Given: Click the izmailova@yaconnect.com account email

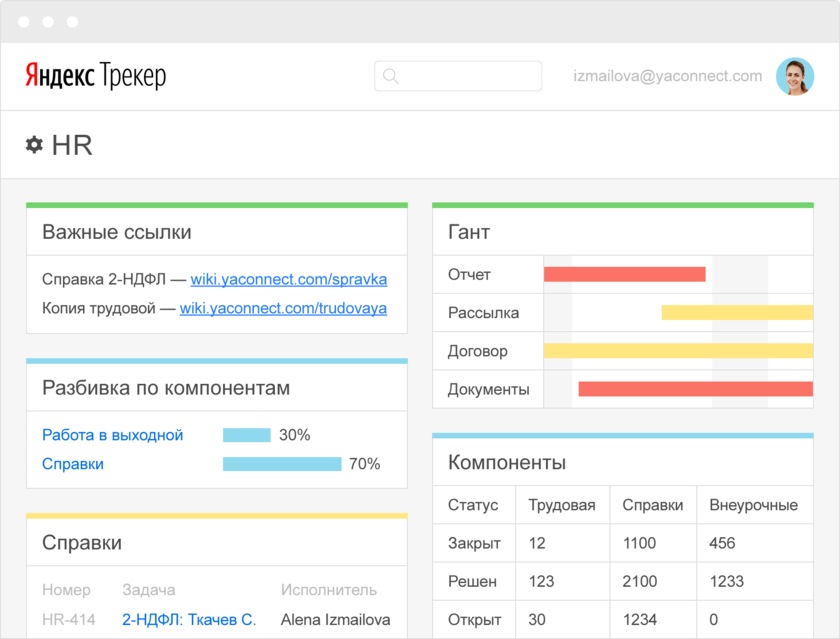Looking at the screenshot, I should click(x=667, y=76).
